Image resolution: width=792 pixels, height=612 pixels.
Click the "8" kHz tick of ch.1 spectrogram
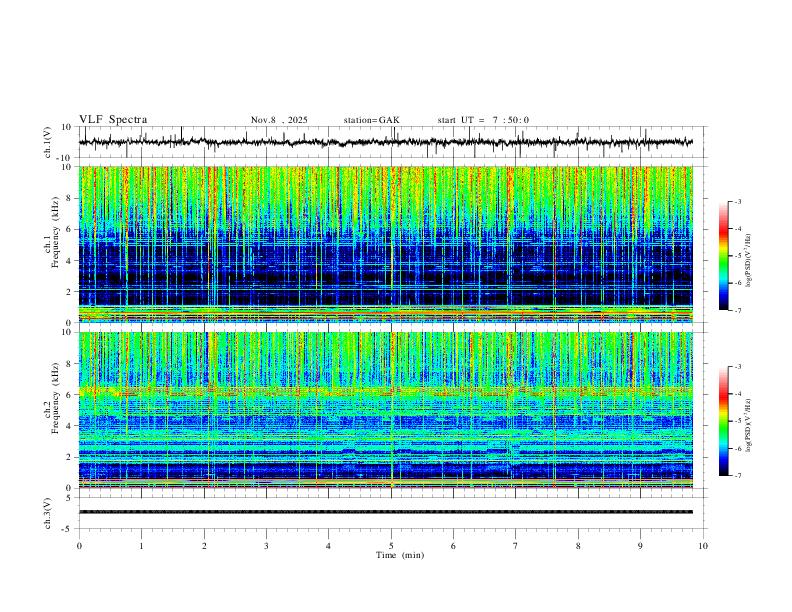70,198
